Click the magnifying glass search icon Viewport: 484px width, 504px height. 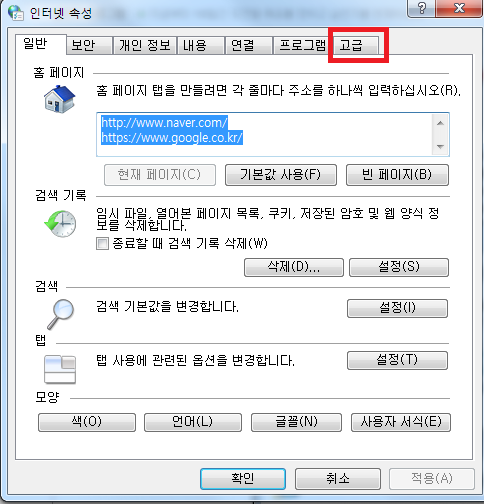(61, 314)
